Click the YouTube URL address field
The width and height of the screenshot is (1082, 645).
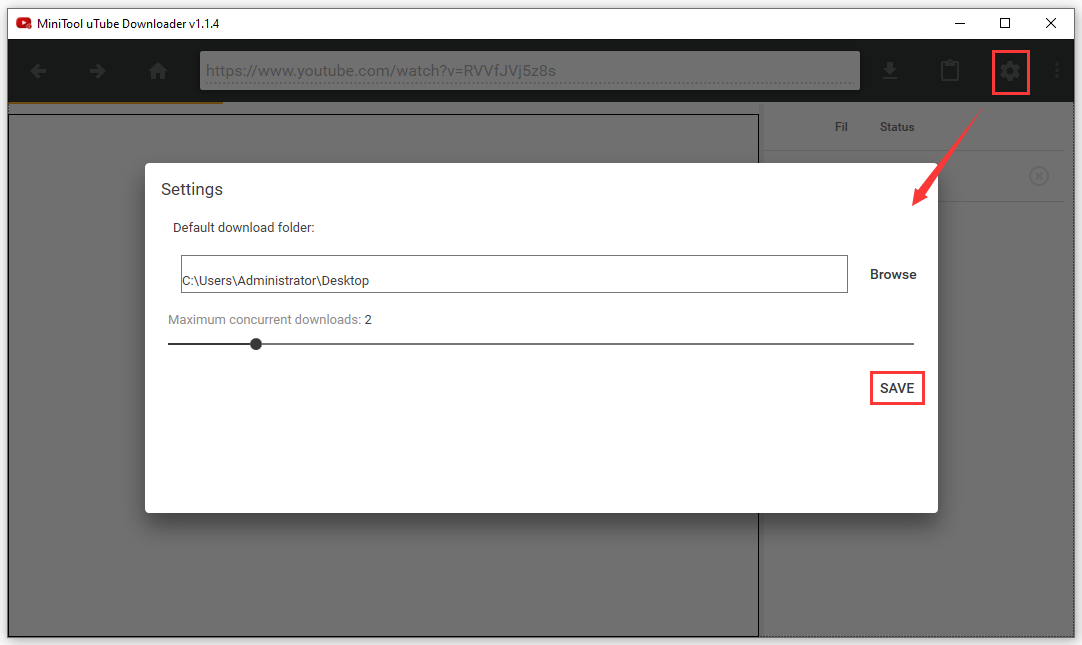pyautogui.click(x=530, y=70)
